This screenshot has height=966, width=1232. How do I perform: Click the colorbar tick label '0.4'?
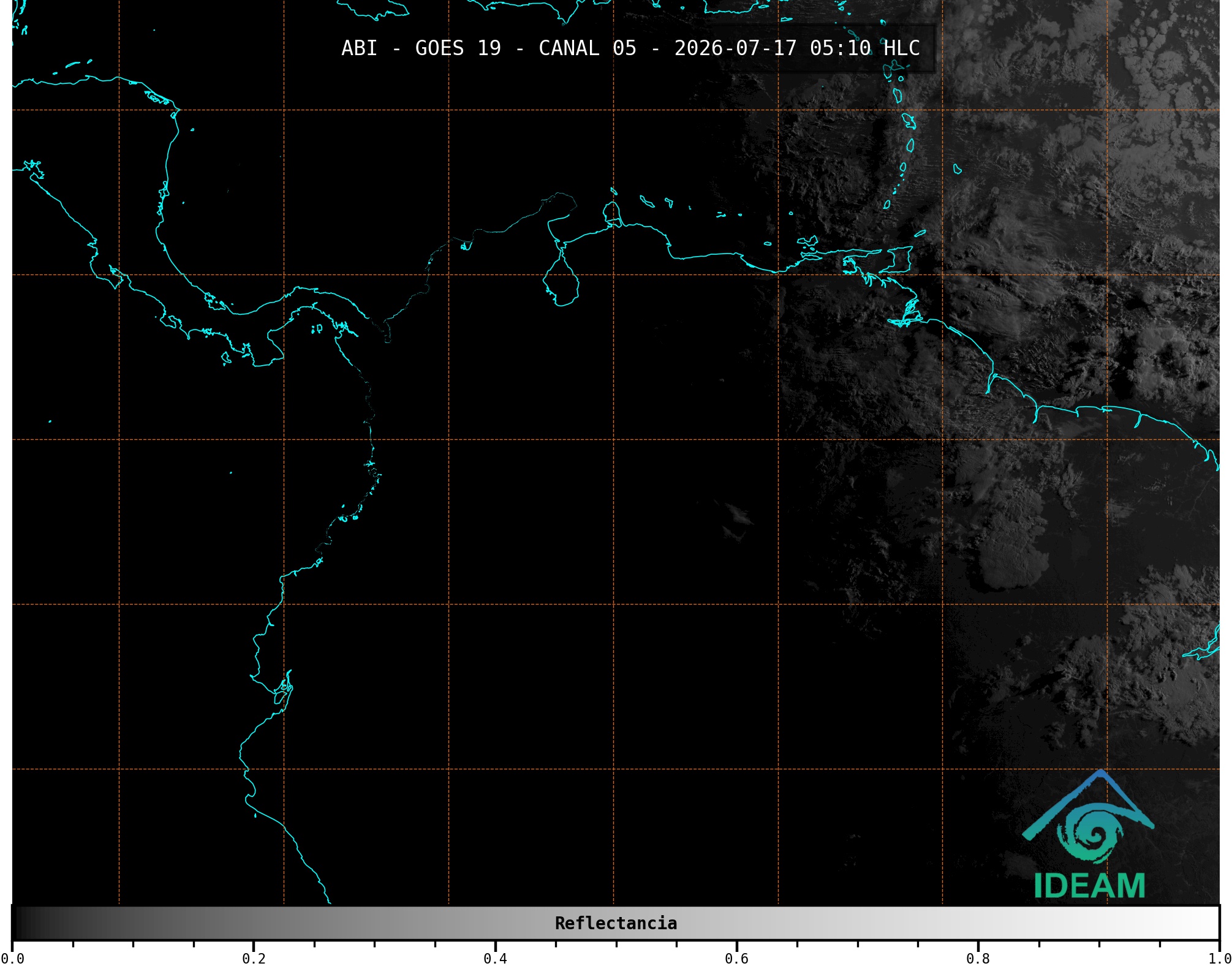(495, 959)
